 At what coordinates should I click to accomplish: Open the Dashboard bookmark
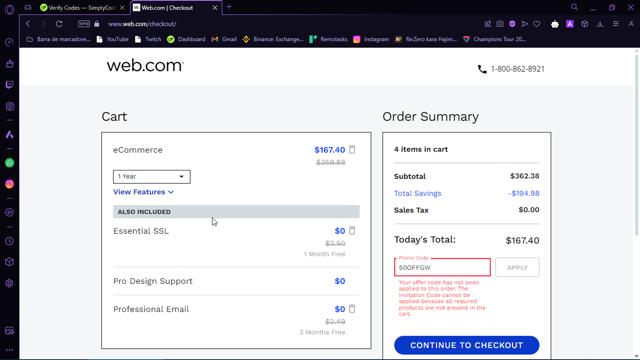click(186, 39)
